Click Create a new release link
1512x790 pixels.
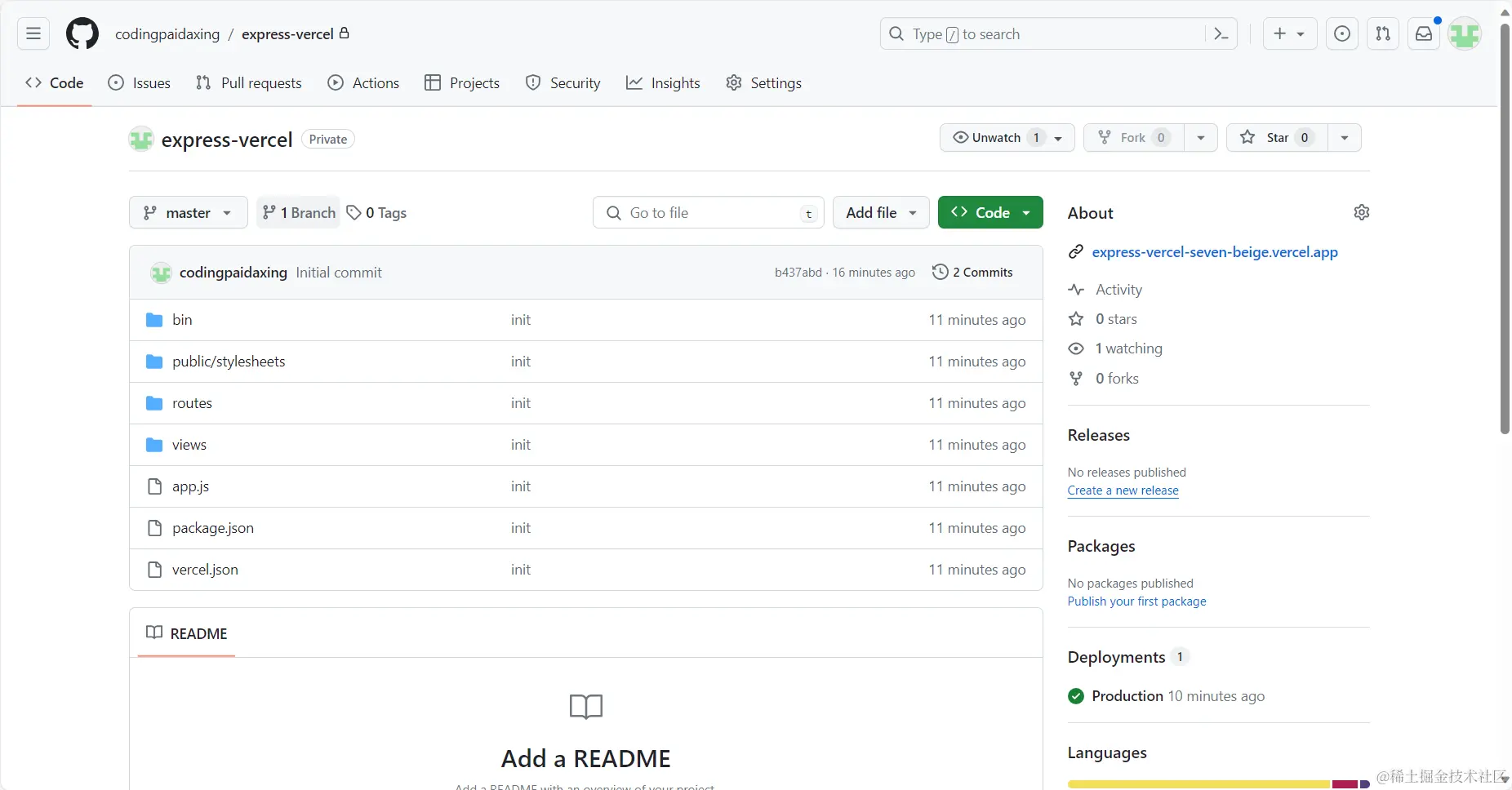pyautogui.click(x=1123, y=490)
